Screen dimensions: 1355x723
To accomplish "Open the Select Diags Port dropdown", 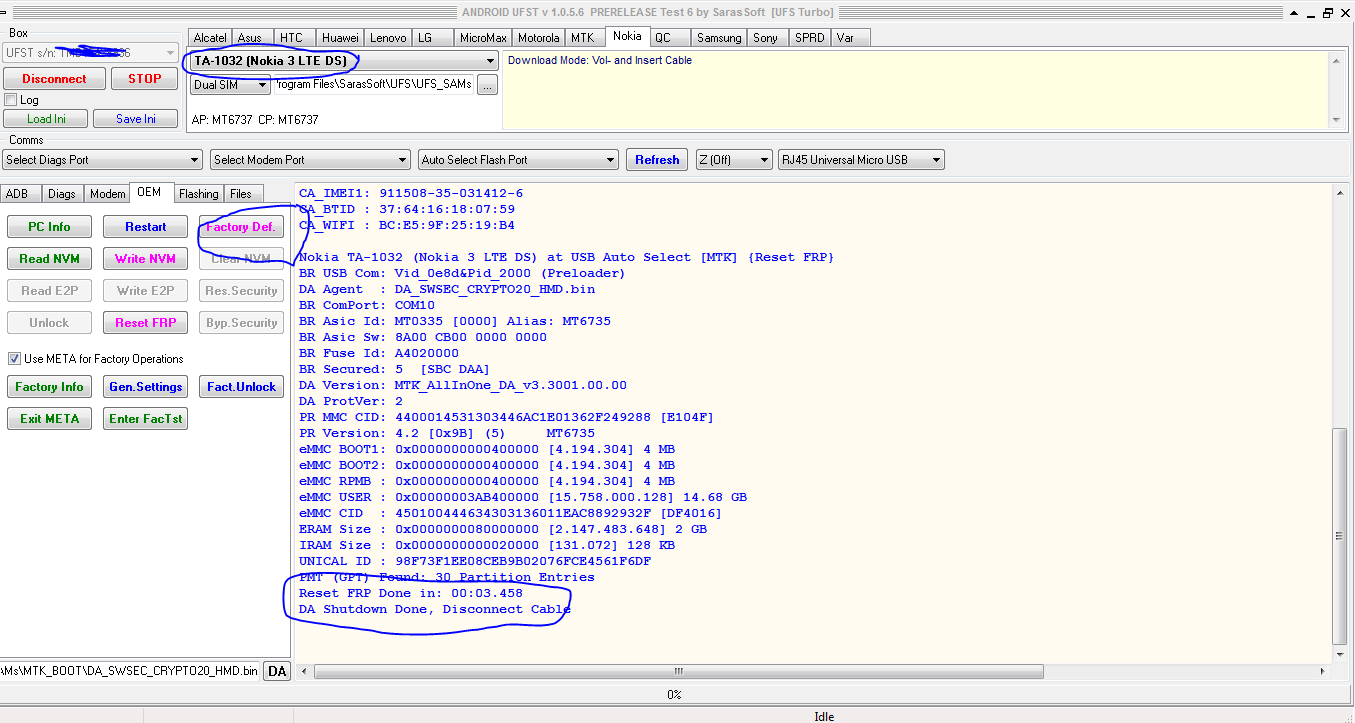I will tap(102, 160).
